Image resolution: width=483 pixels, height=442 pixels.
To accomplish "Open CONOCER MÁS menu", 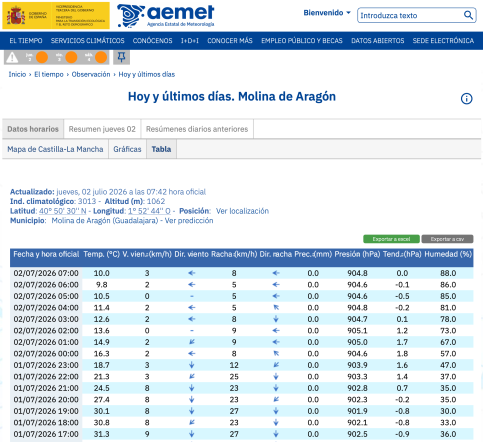I will (230, 41).
